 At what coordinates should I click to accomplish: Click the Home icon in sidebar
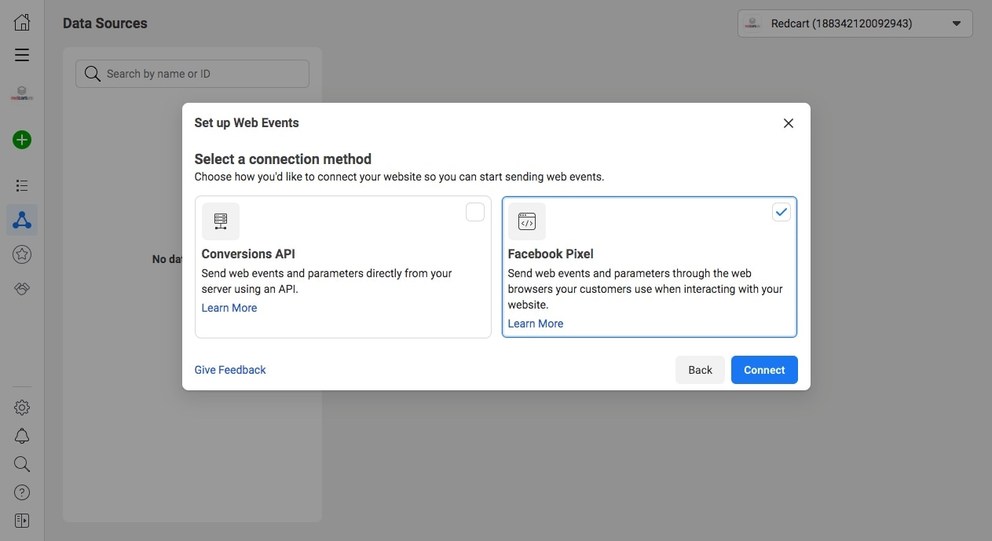click(x=22, y=22)
